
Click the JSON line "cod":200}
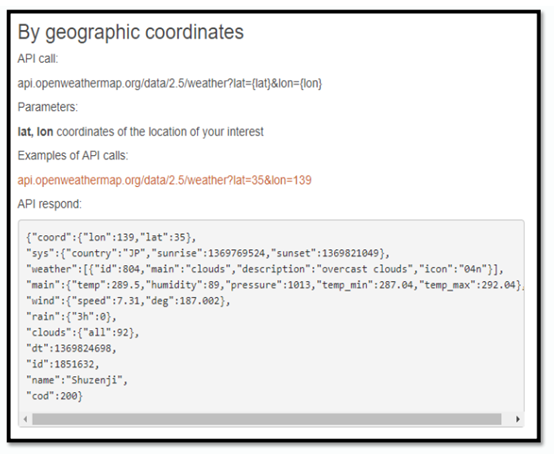coord(54,396)
